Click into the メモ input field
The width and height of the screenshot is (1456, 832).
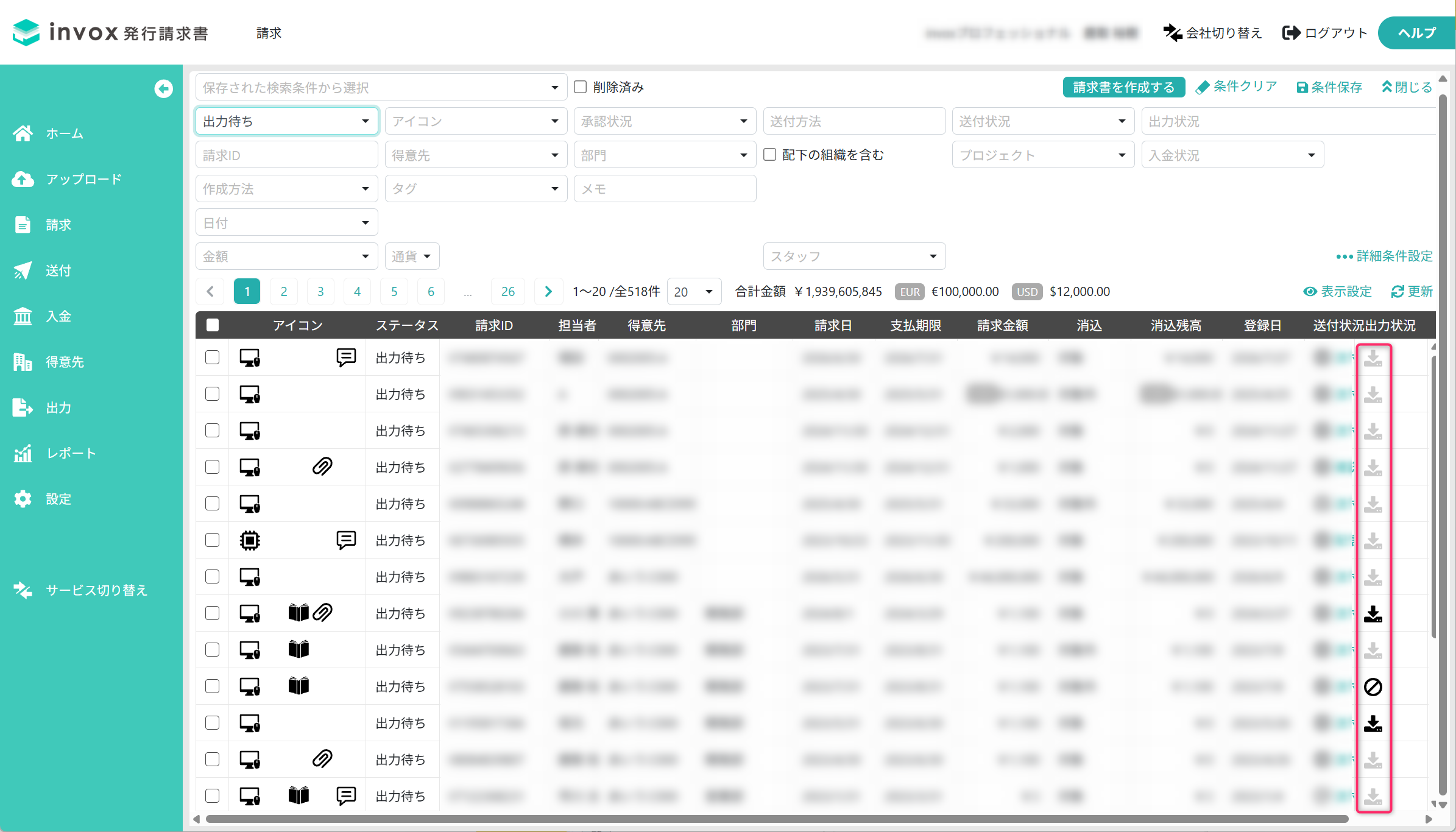(x=665, y=189)
